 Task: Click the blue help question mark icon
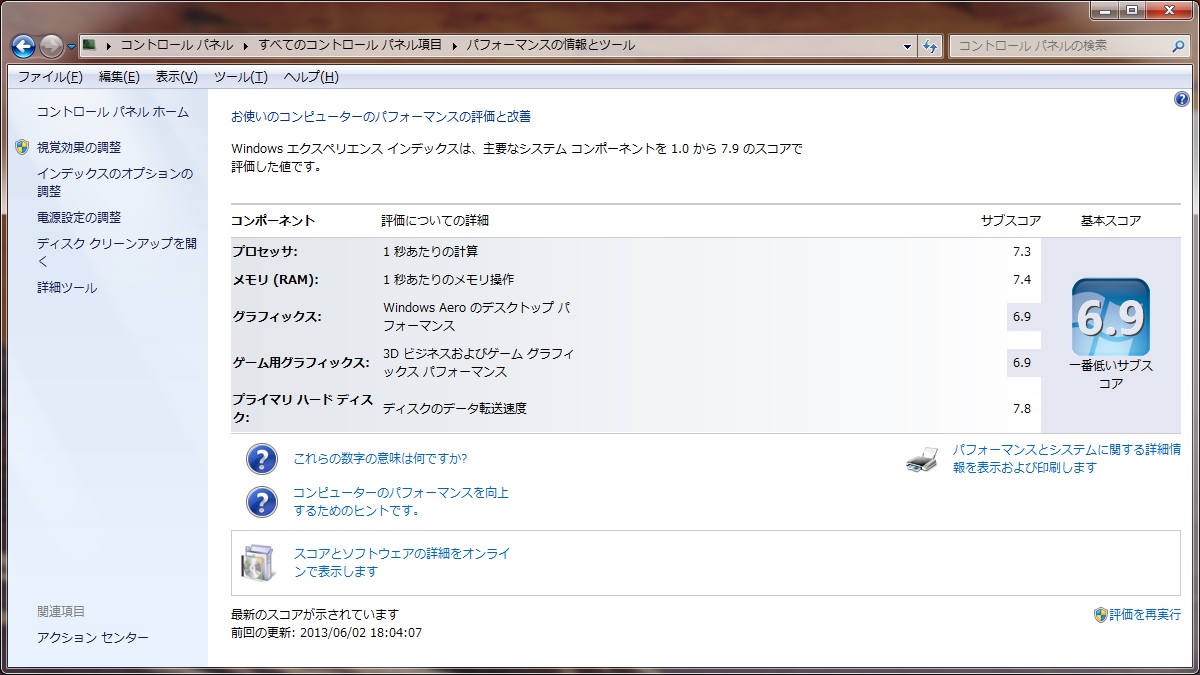coord(1181,99)
